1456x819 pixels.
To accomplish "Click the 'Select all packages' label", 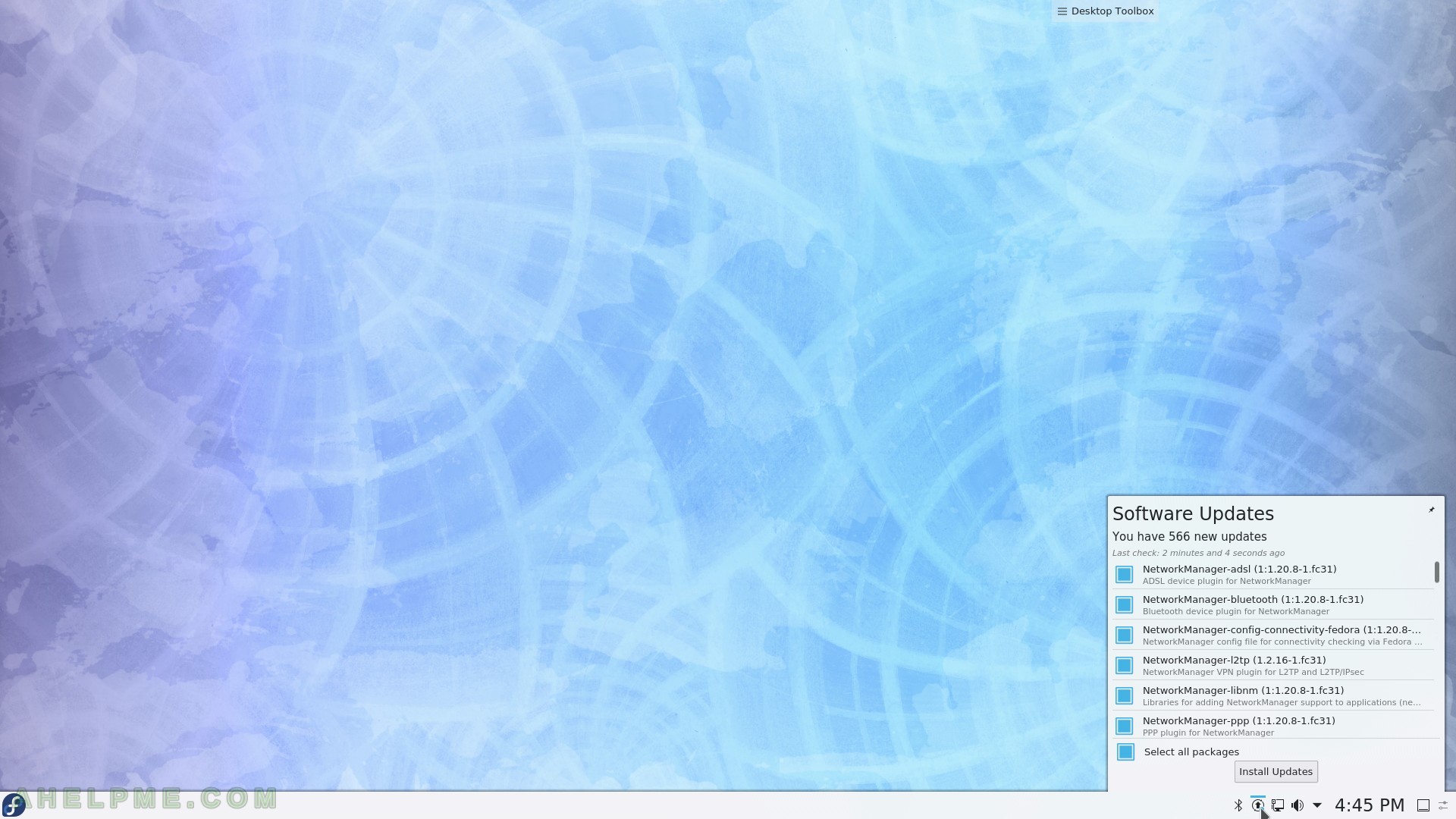I will click(x=1191, y=752).
